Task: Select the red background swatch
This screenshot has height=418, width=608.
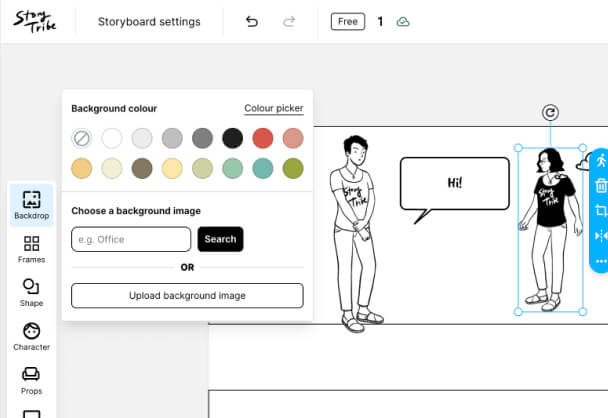Action: click(x=263, y=138)
